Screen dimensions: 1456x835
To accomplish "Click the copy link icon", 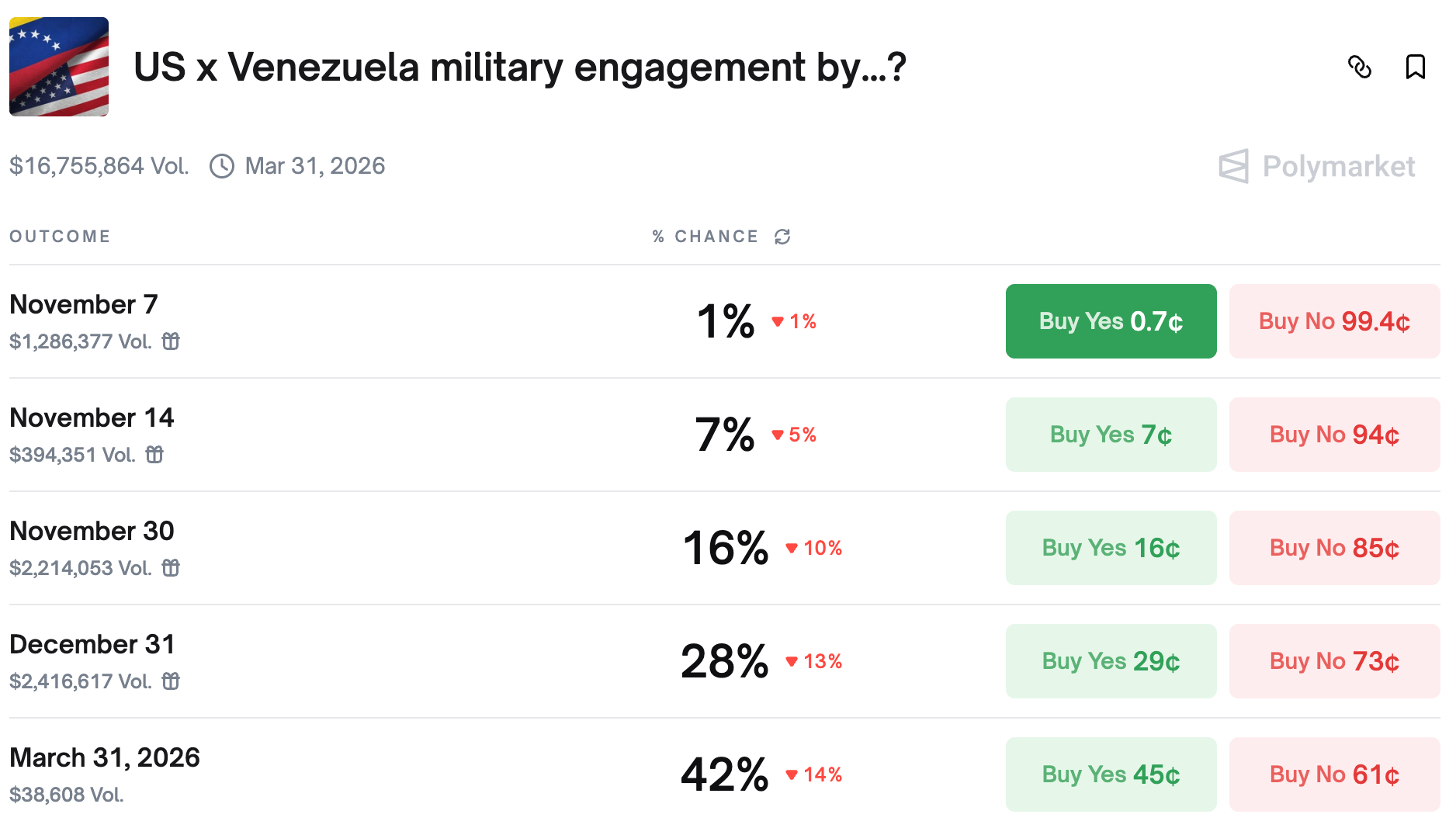I will (x=1359, y=67).
